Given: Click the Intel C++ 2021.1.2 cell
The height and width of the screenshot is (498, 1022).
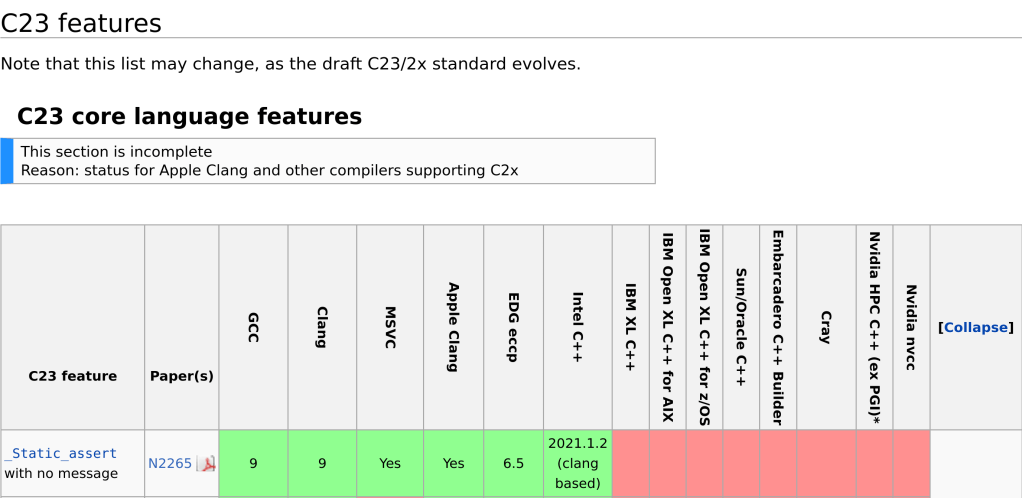Looking at the screenshot, I should 577,463.
